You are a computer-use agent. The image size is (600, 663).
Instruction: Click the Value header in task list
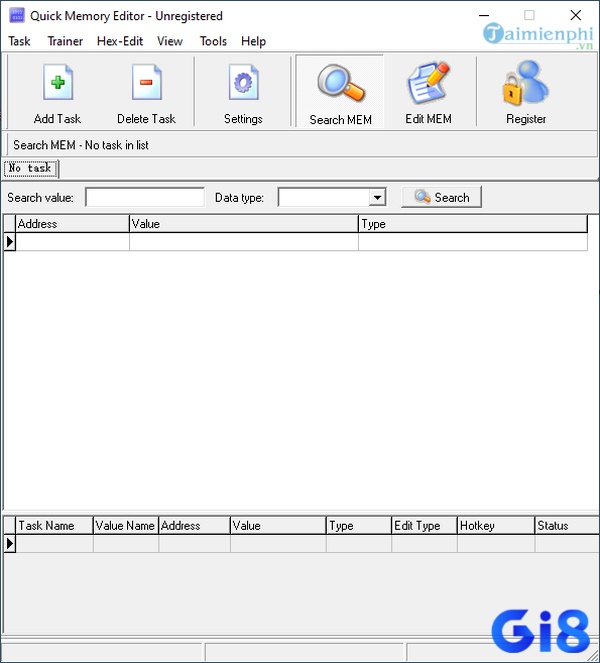click(x=278, y=526)
